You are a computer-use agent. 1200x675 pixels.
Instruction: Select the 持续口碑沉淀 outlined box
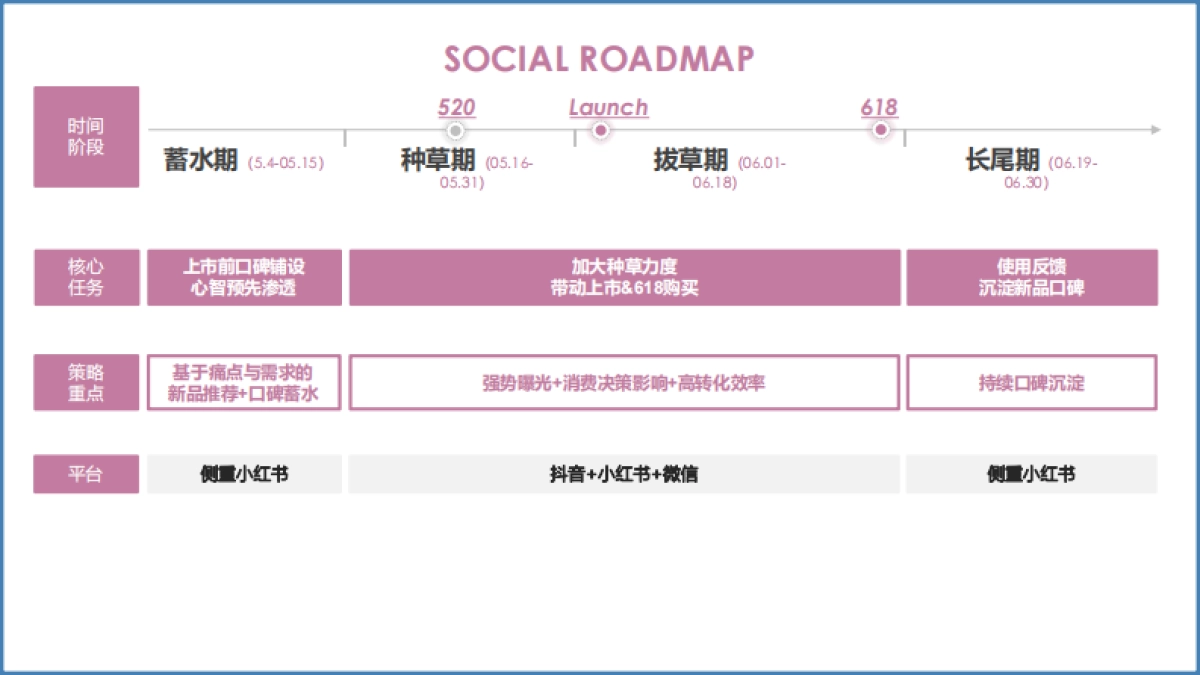[1030, 382]
